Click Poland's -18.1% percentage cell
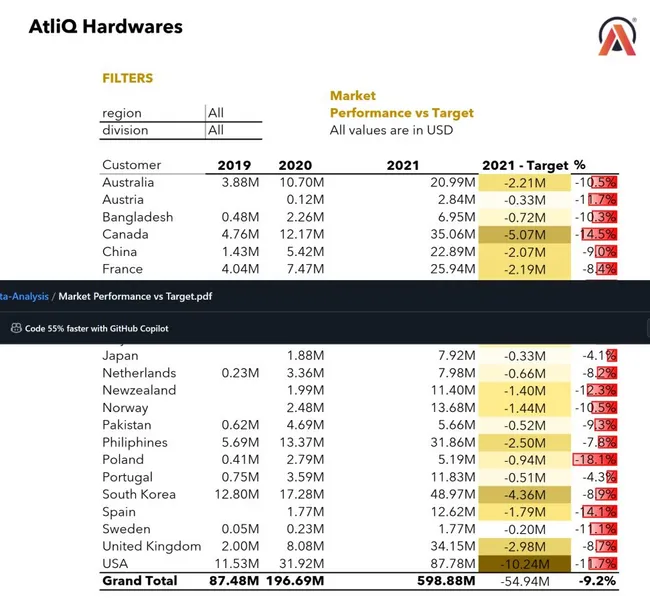650x602 pixels. tap(595, 460)
